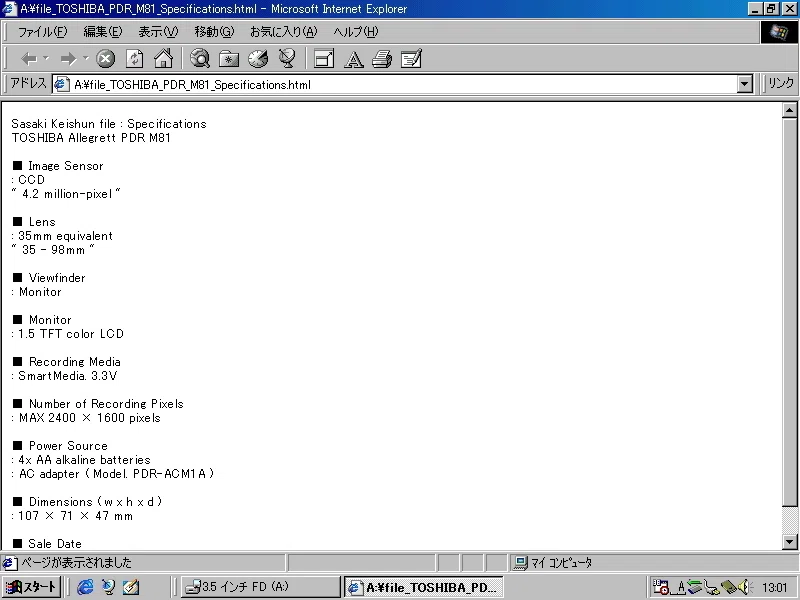Open the volume speaker icon in system tray

(x=745, y=587)
